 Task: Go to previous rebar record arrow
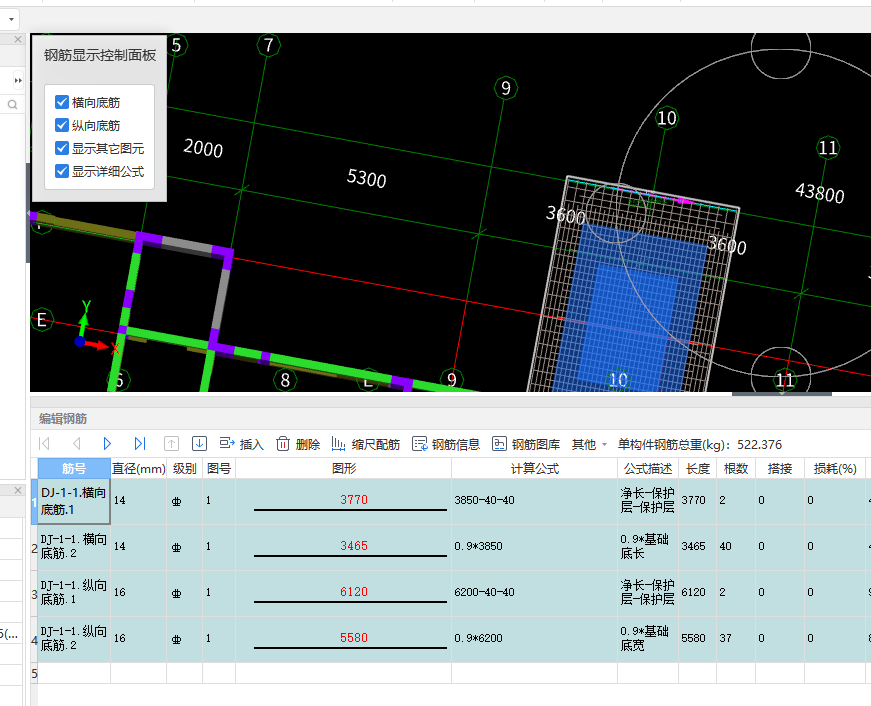click(x=77, y=443)
